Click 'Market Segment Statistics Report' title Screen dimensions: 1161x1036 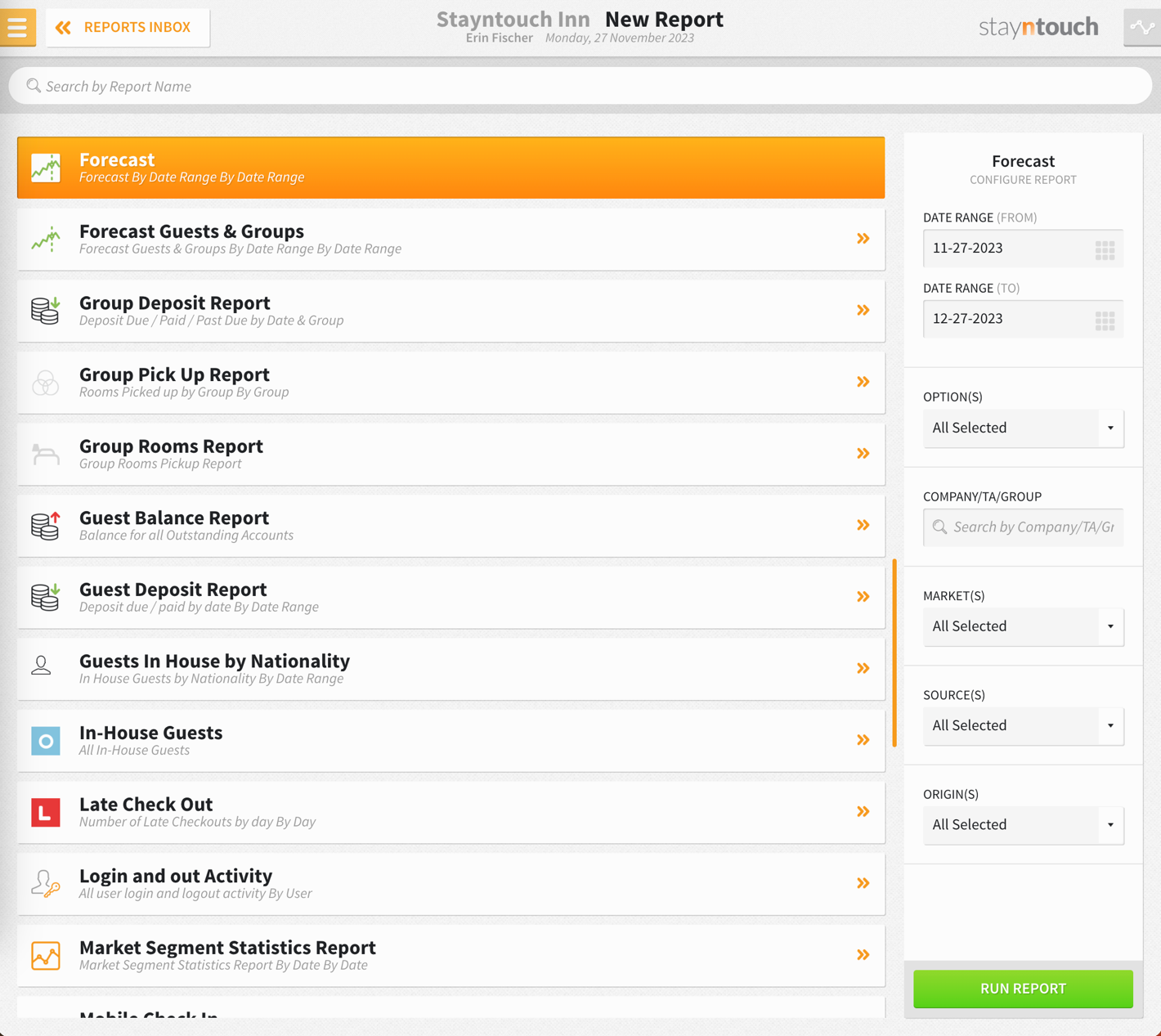pyautogui.click(x=227, y=948)
